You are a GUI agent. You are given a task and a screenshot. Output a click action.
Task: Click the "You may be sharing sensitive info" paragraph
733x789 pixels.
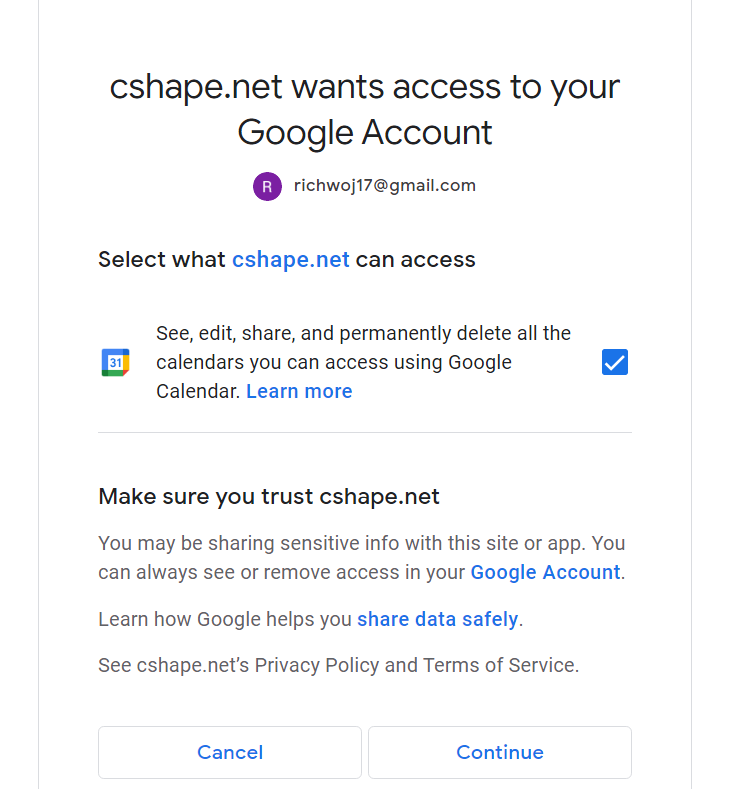coord(361,544)
